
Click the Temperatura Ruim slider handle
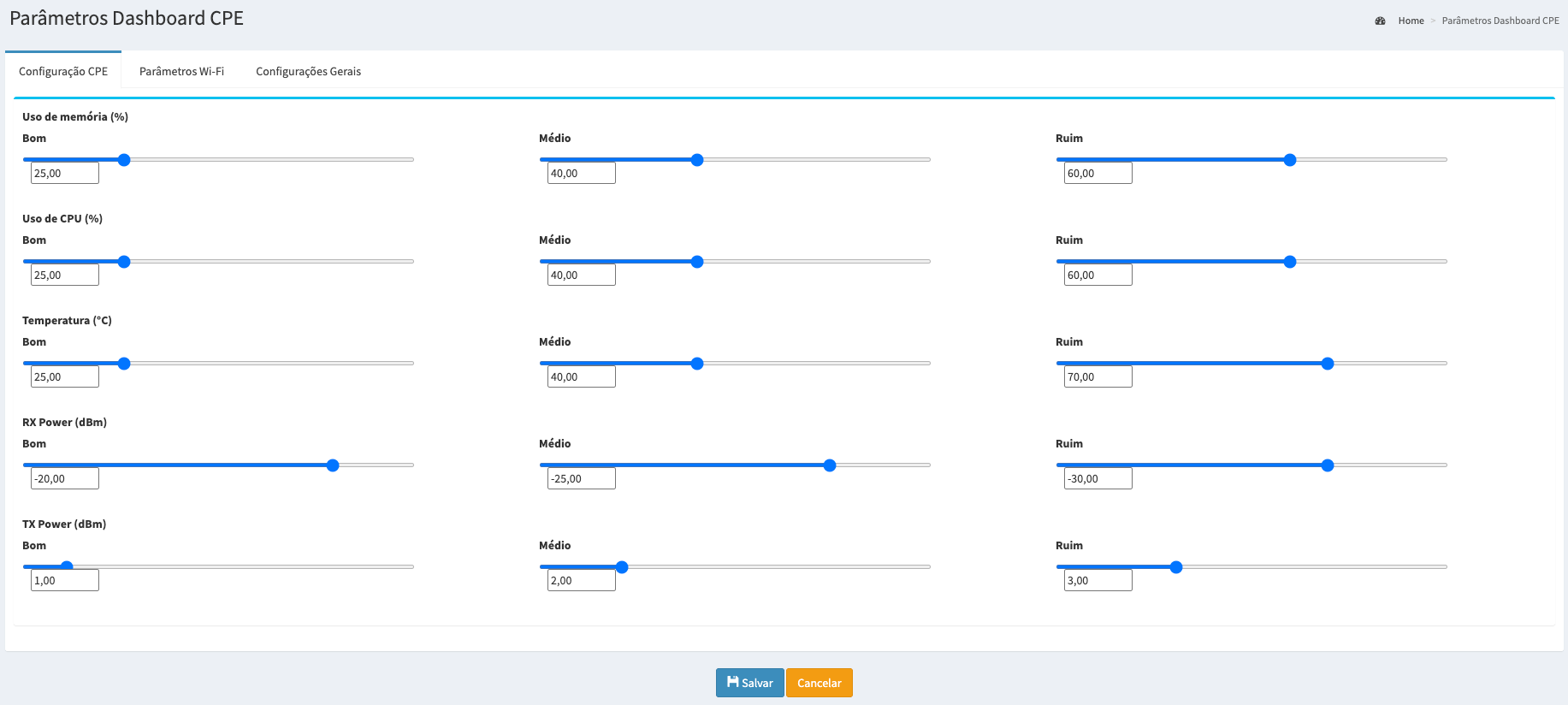[x=1328, y=364]
